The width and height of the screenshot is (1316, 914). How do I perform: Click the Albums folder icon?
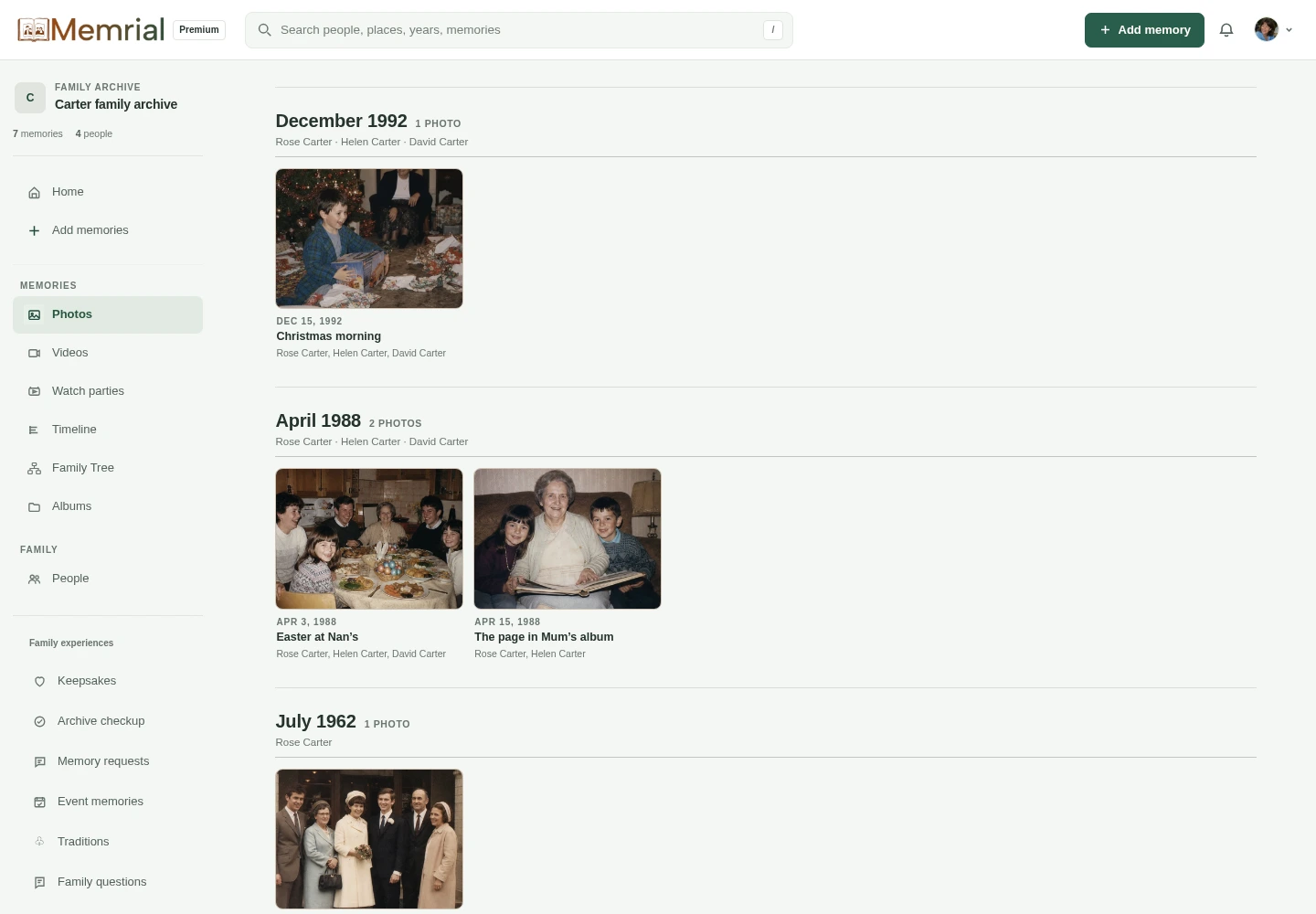(34, 506)
